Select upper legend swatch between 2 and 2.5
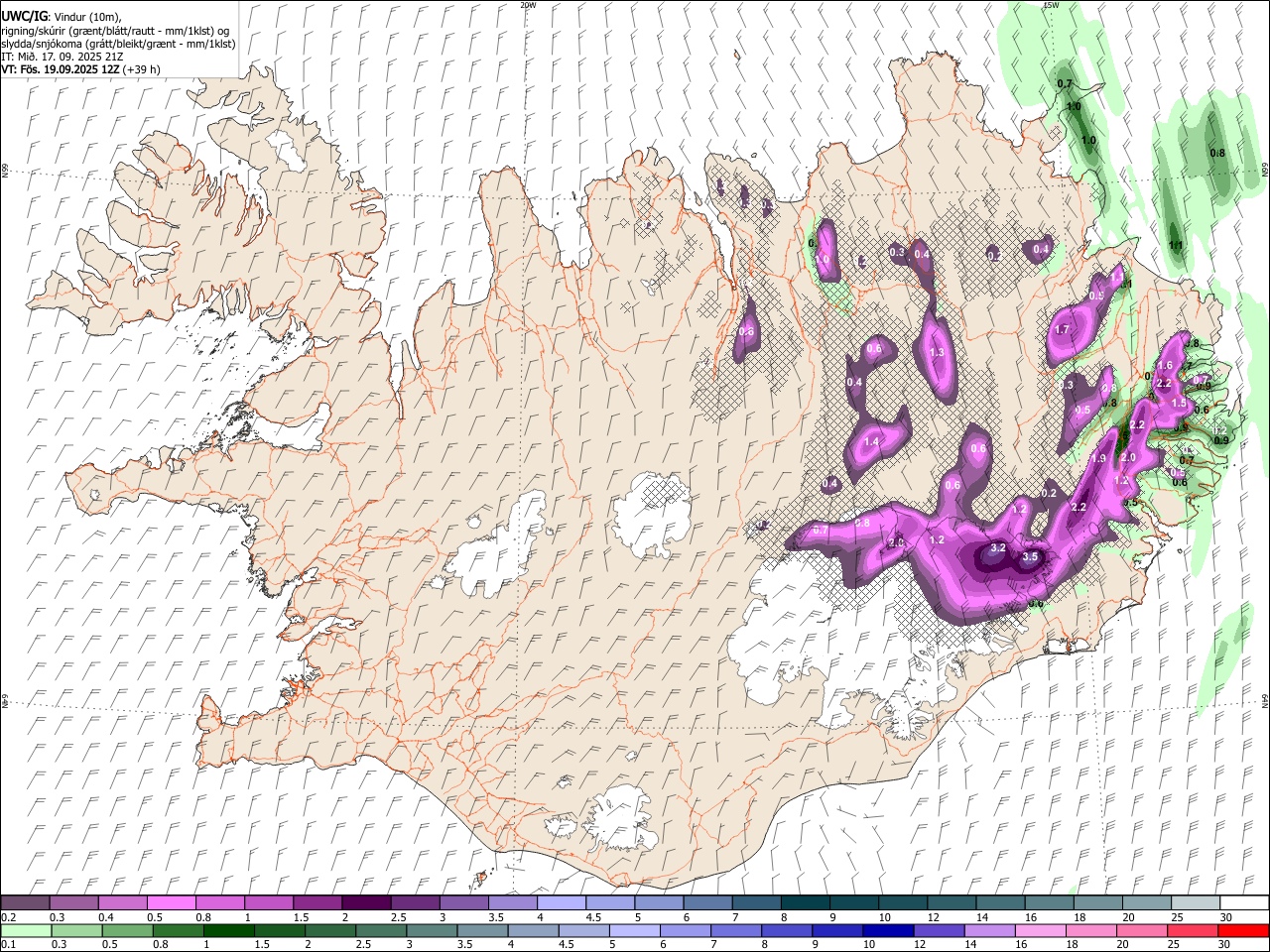 (367, 902)
